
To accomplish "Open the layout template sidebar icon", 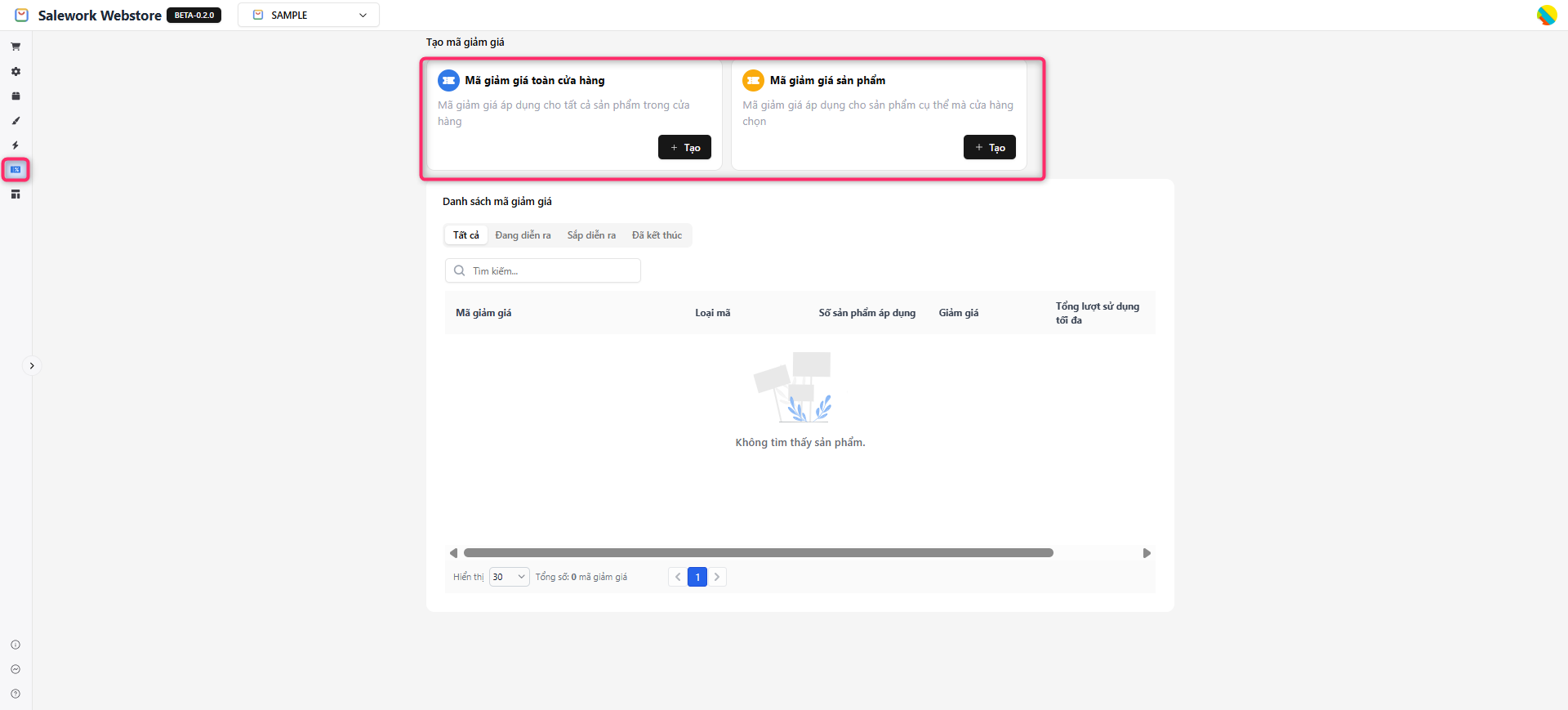I will pos(16,194).
